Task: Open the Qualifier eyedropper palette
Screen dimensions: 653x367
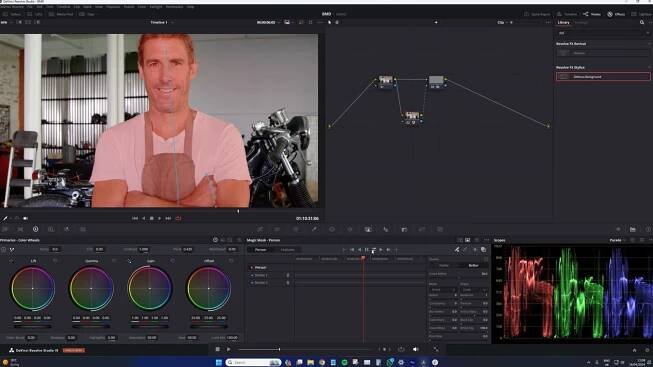Action: click(x=314, y=229)
